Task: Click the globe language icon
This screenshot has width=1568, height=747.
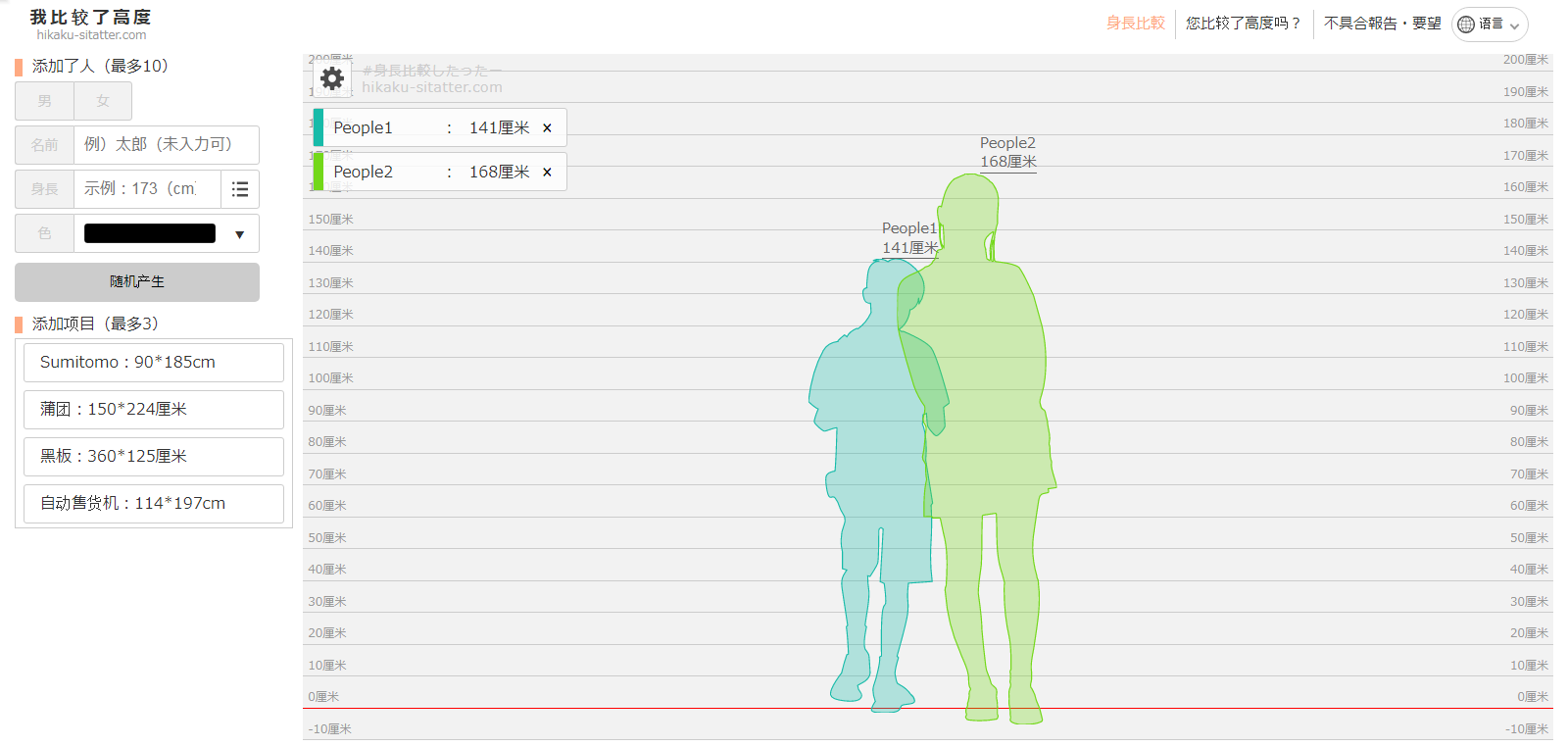Action: click(x=1466, y=25)
